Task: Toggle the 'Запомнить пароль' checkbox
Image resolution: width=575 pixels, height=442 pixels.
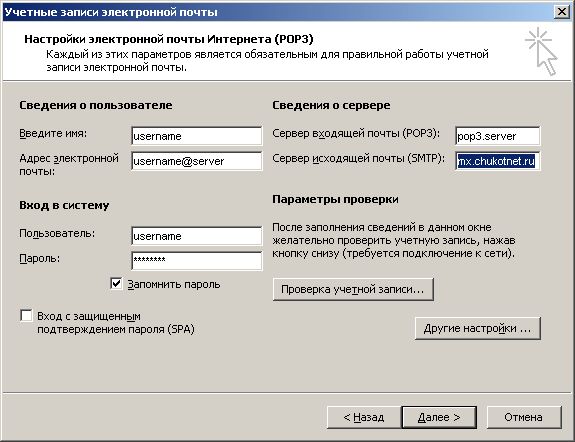Action: (x=116, y=284)
